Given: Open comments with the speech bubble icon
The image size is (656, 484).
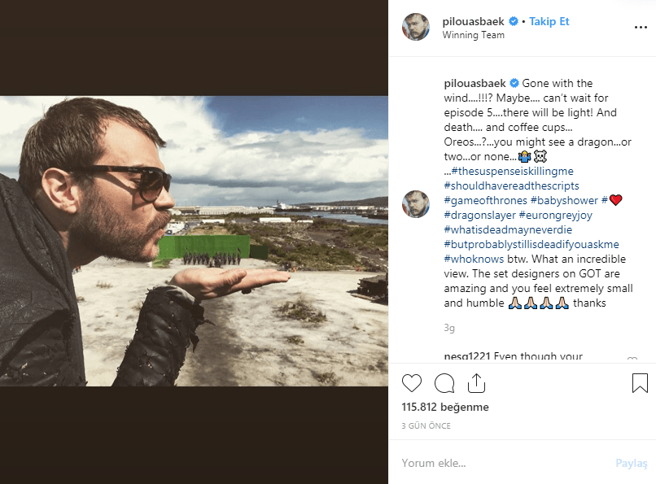Looking at the screenshot, I should pyautogui.click(x=445, y=383).
